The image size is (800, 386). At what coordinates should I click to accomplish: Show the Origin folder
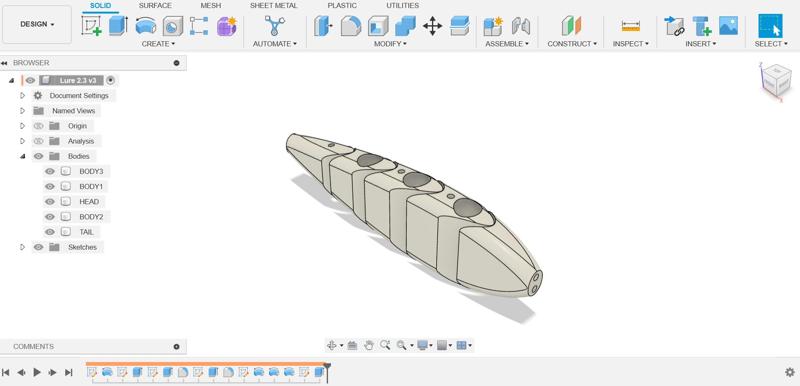[38, 126]
